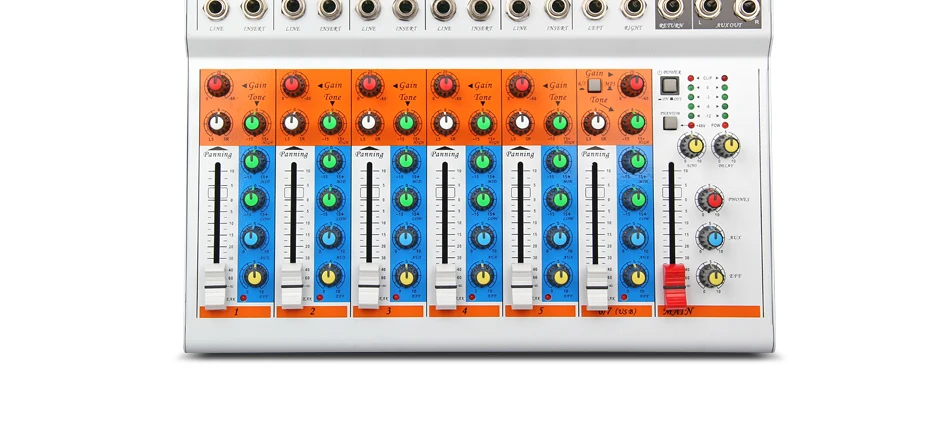
Task: Click channel 1 yellow EFF knob
Action: click(254, 277)
